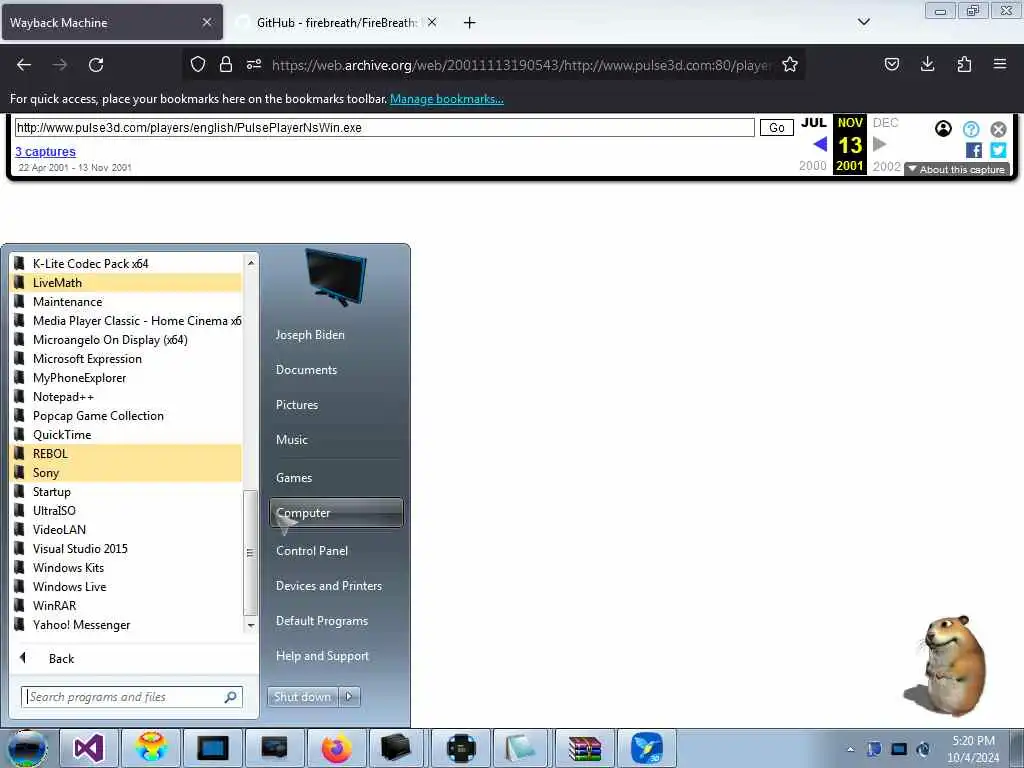The width and height of the screenshot is (1024, 768).
Task: Click the Wayback user account icon
Action: pos(943,129)
